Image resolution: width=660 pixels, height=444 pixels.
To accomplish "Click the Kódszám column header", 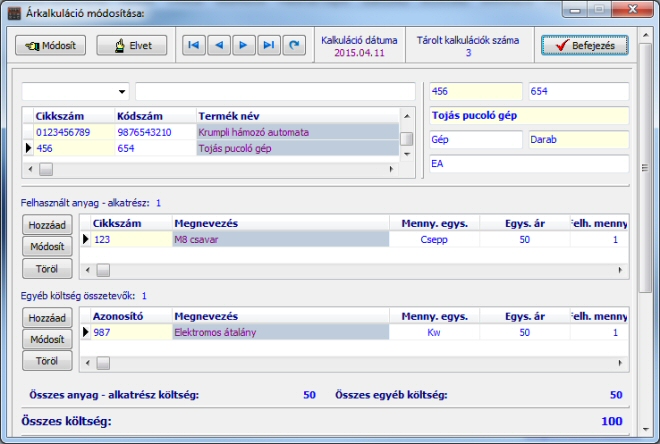I will (156, 116).
